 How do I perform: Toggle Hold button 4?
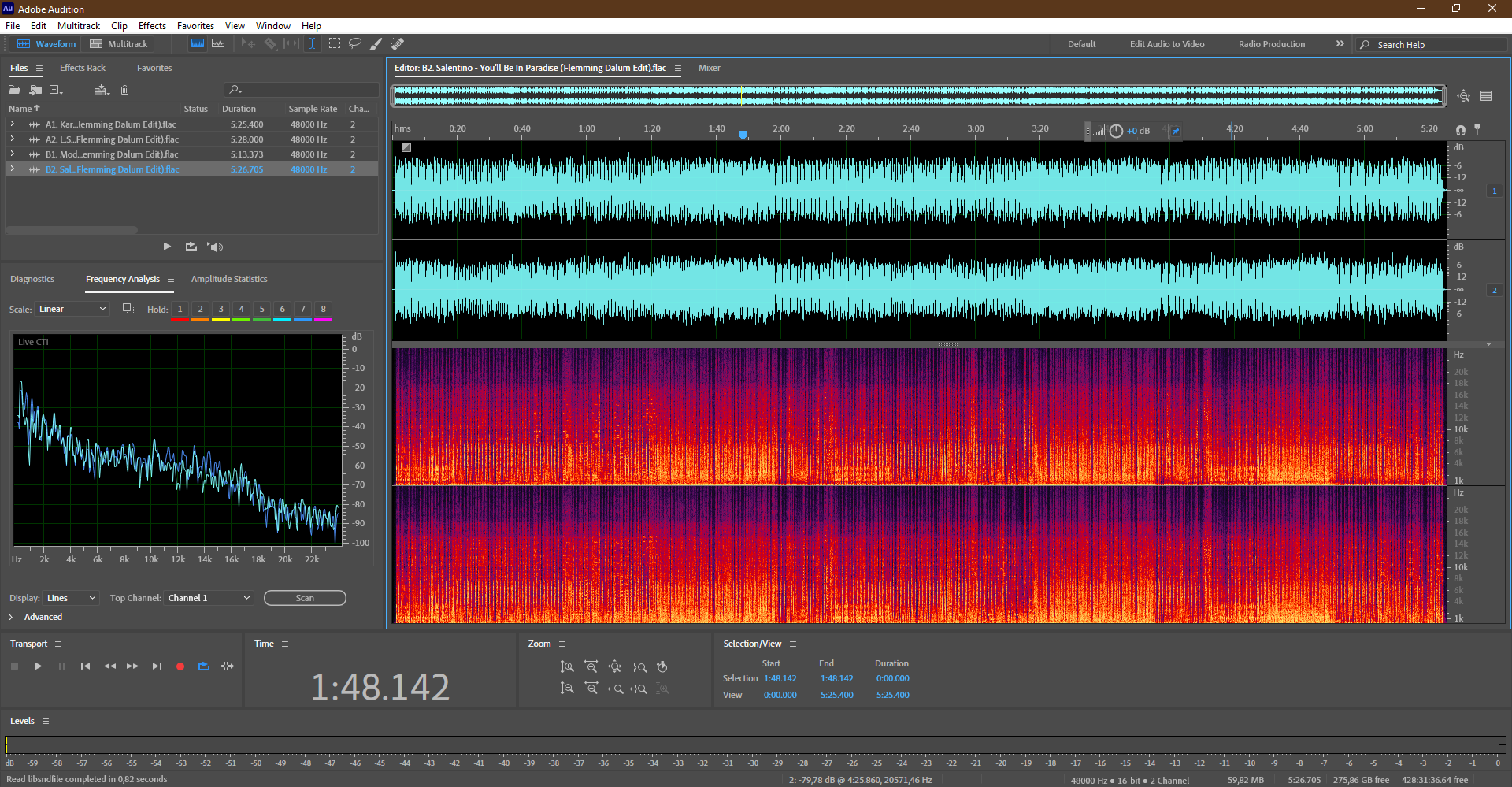click(x=241, y=309)
